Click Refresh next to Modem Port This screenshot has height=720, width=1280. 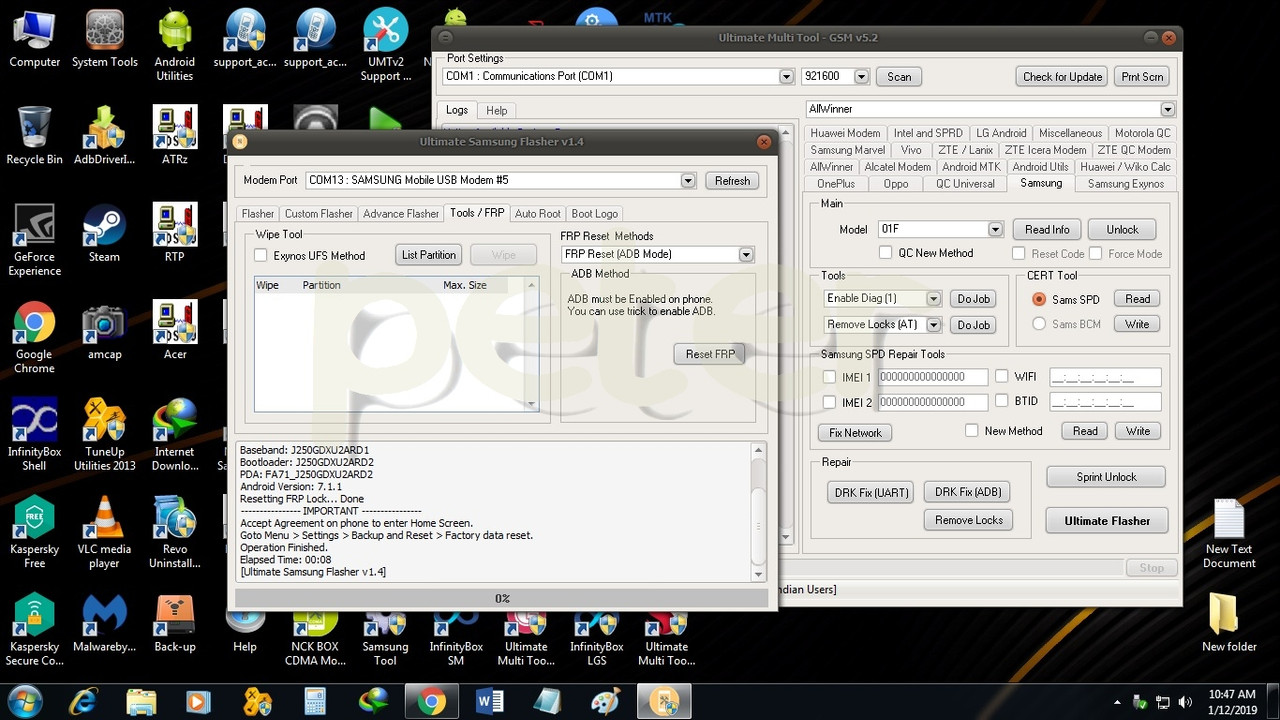pos(732,181)
